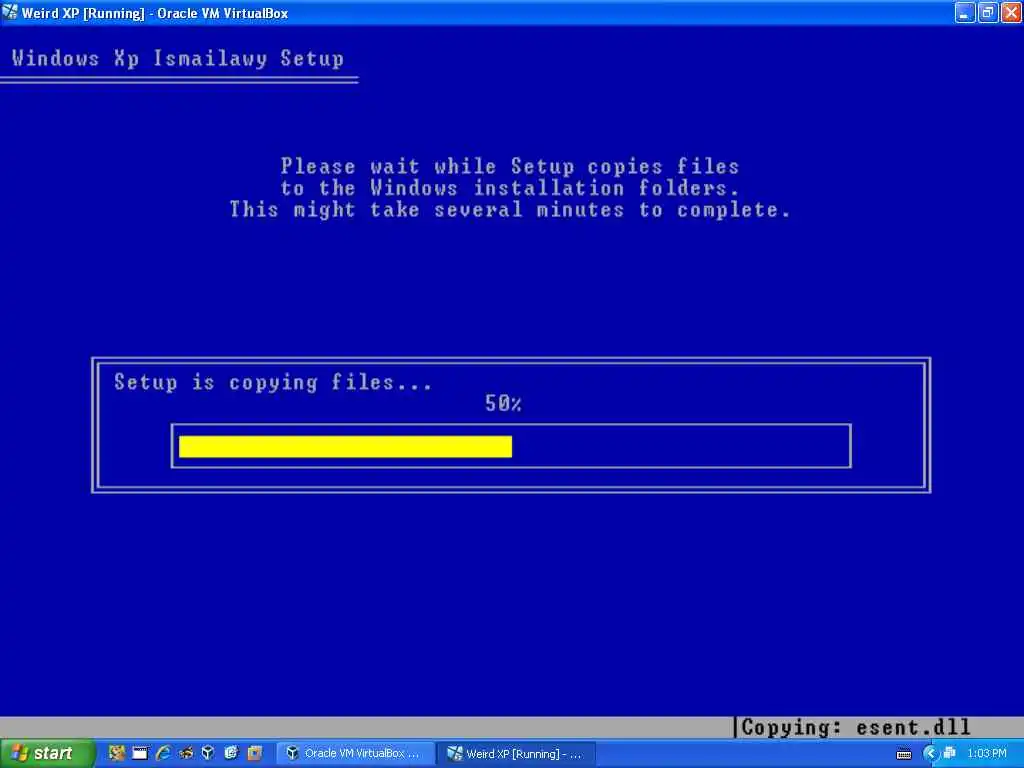Click 'Windows Xp Ismailawy Setup' heading

pyautogui.click(x=178, y=59)
